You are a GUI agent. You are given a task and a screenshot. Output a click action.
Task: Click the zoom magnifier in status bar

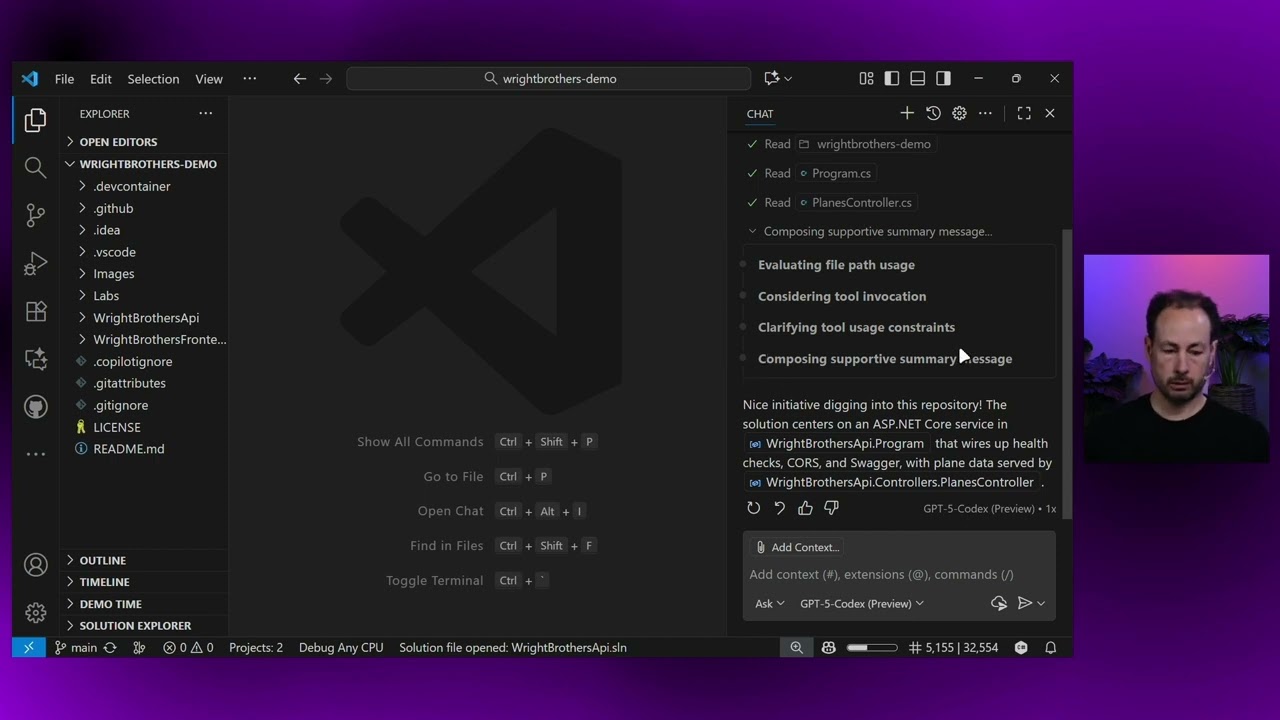(796, 647)
